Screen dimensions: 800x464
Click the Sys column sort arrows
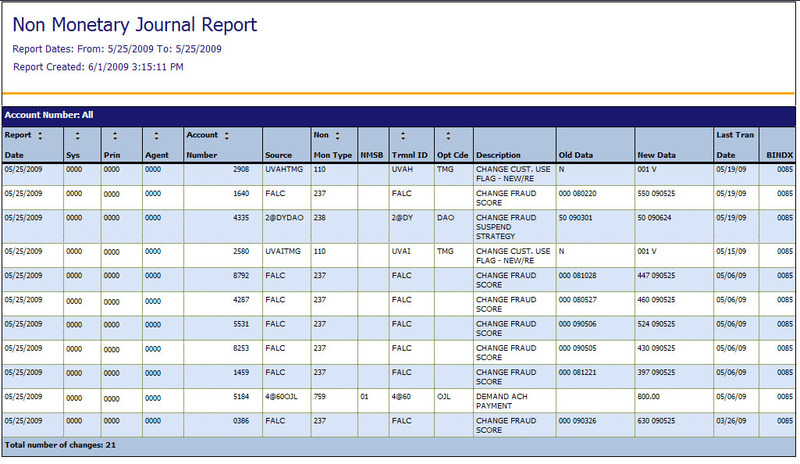point(77,135)
